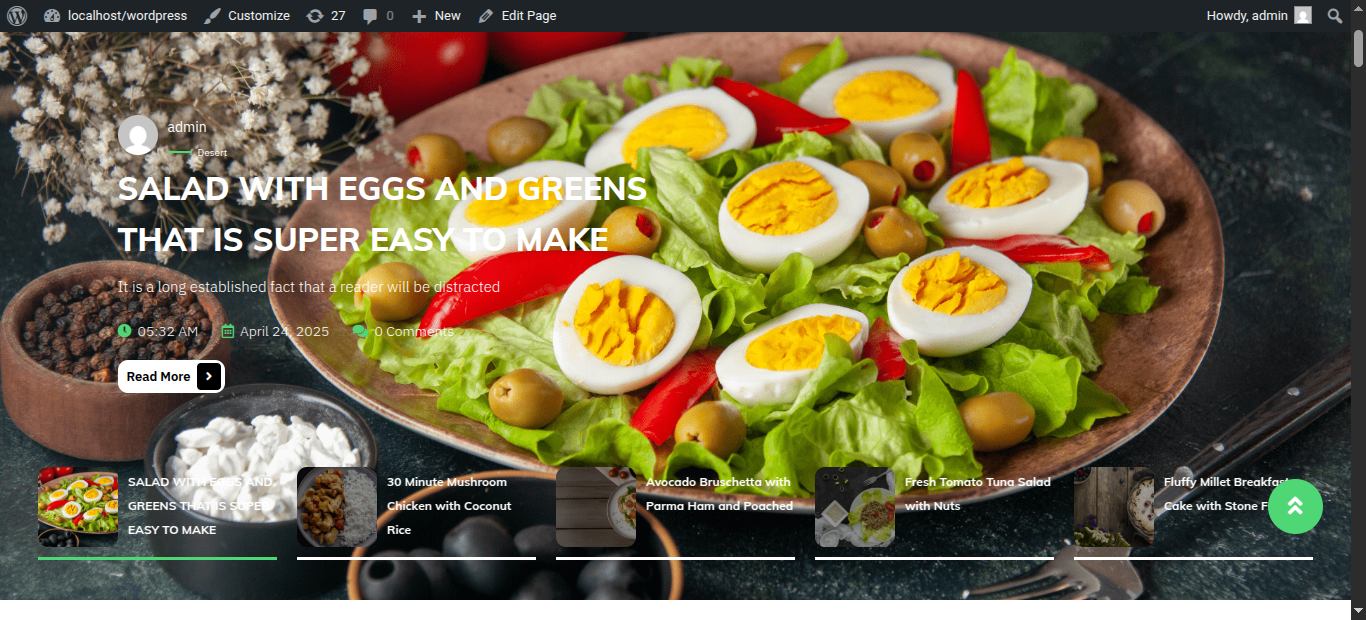The width and height of the screenshot is (1366, 620).
Task: Open the WordPress logo menu
Action: (x=16, y=16)
